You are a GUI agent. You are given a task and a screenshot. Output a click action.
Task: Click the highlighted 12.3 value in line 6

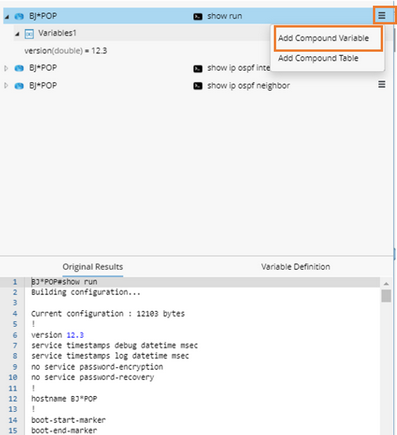75,335
